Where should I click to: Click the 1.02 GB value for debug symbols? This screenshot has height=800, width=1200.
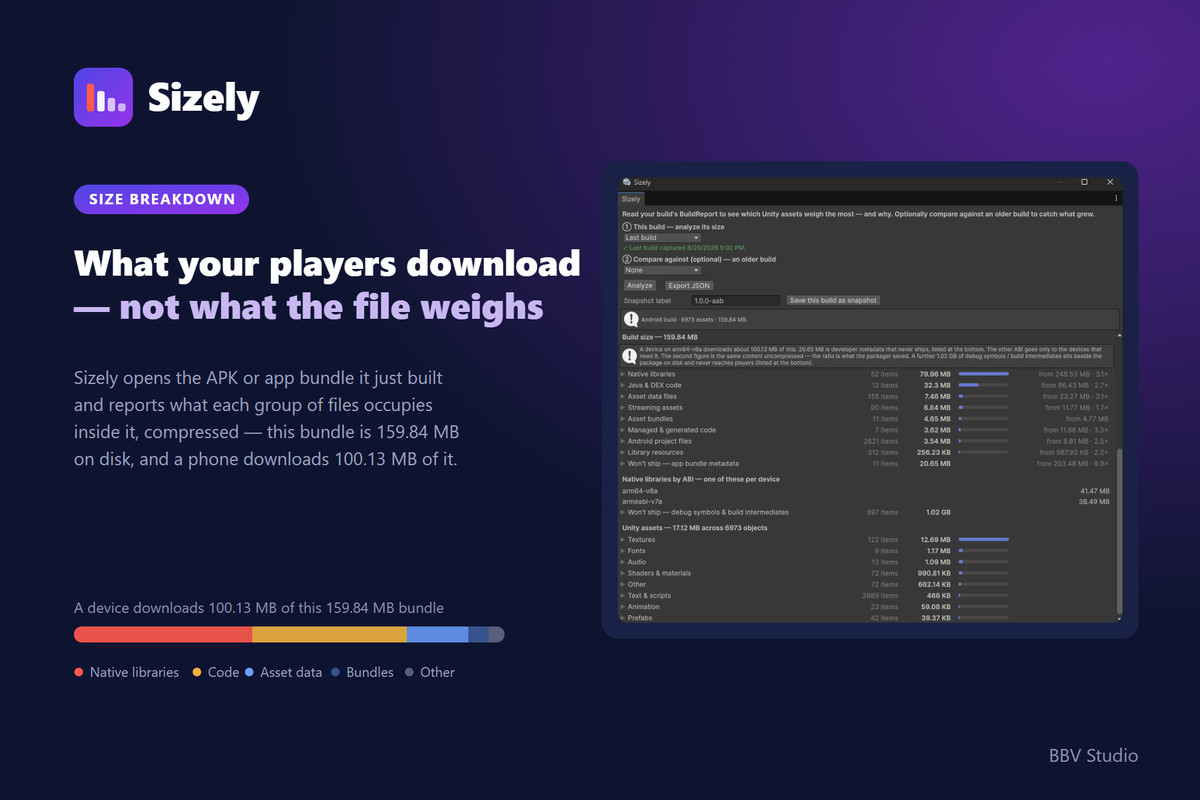click(934, 512)
